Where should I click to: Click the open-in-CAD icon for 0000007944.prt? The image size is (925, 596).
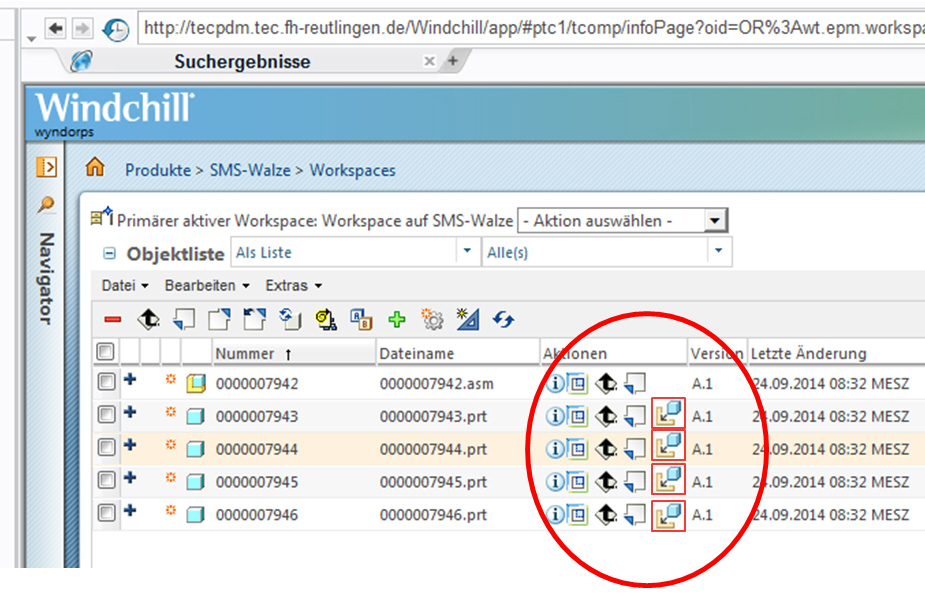coord(668,446)
